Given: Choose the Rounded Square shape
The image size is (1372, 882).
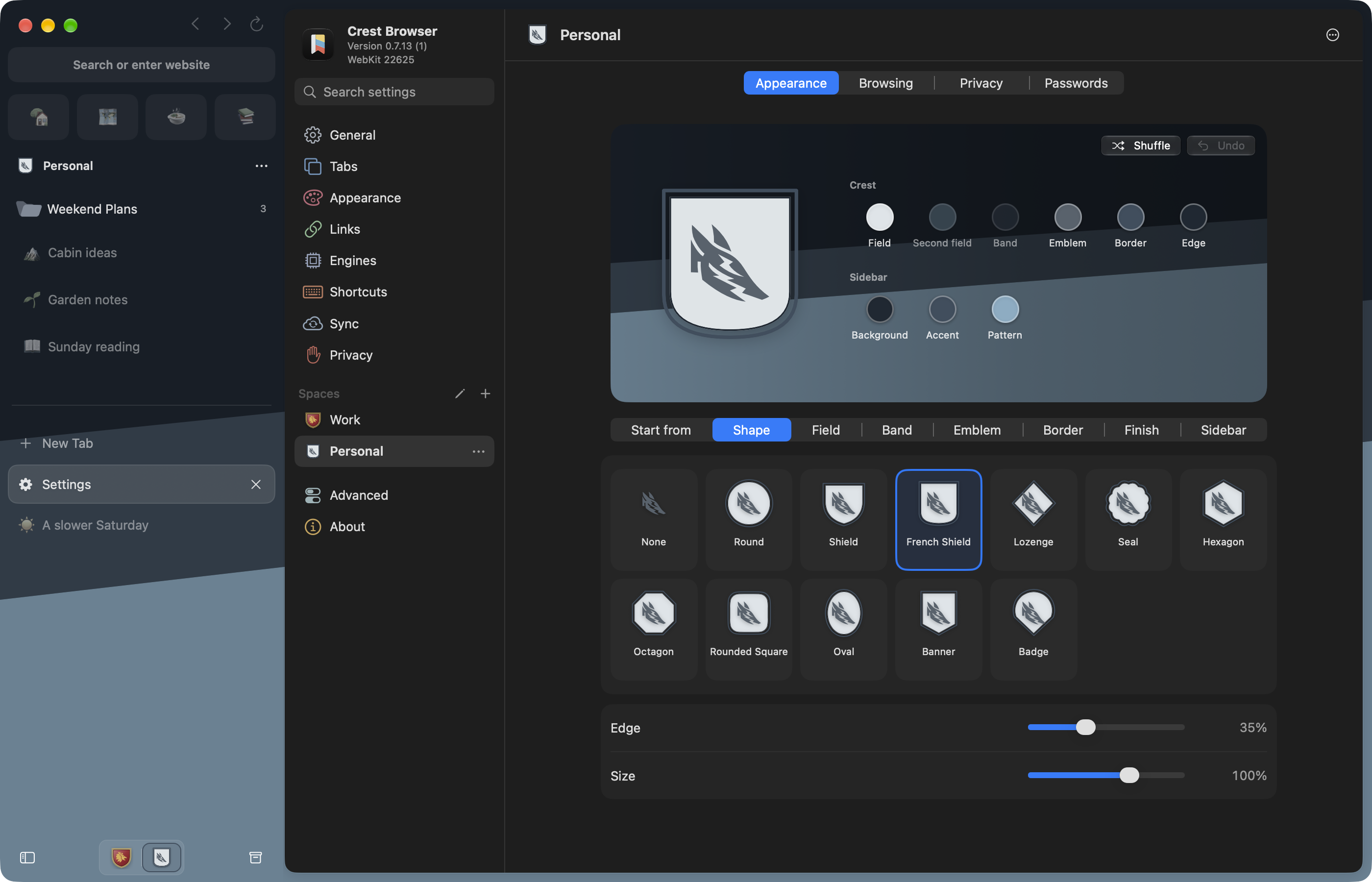Looking at the screenshot, I should coord(748,629).
